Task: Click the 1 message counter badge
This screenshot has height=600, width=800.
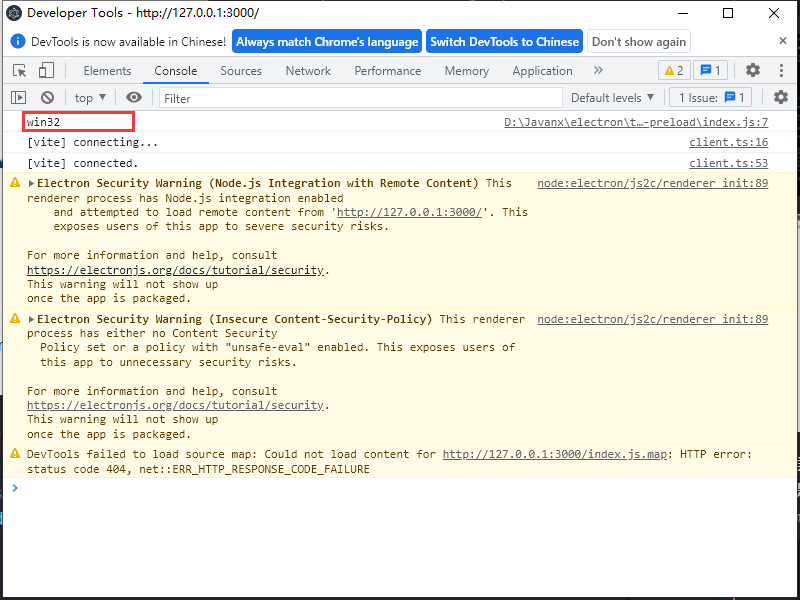Action: coord(710,70)
